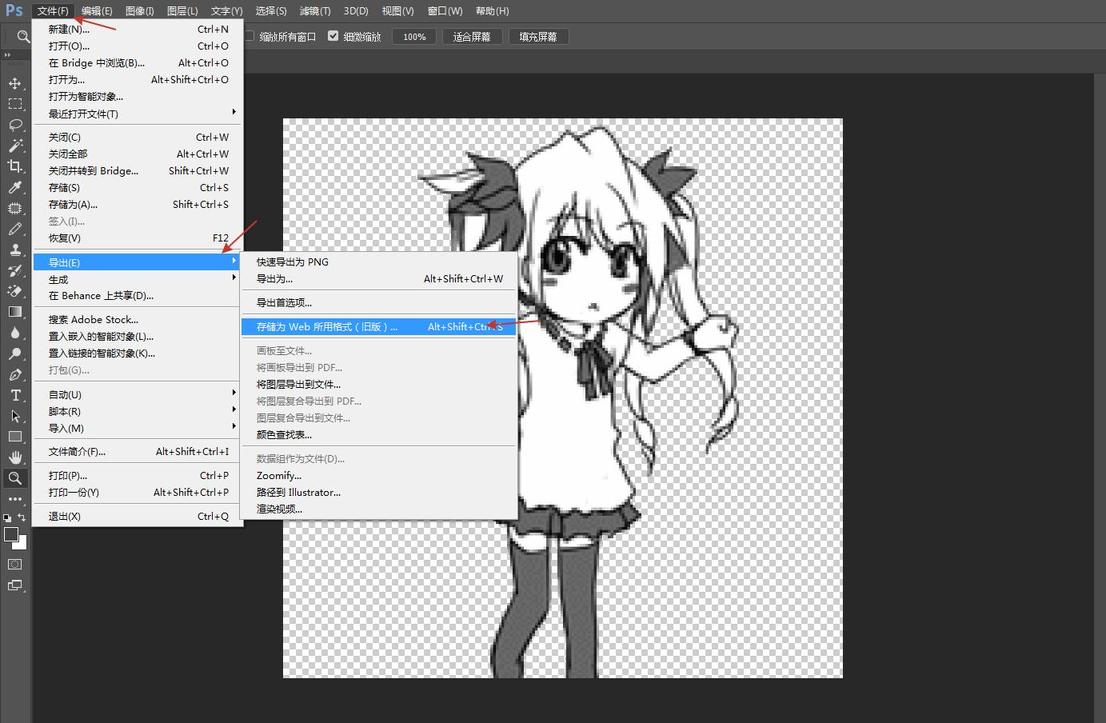The height and width of the screenshot is (723, 1106).
Task: Select the Eyedropper tool
Action: click(x=15, y=187)
